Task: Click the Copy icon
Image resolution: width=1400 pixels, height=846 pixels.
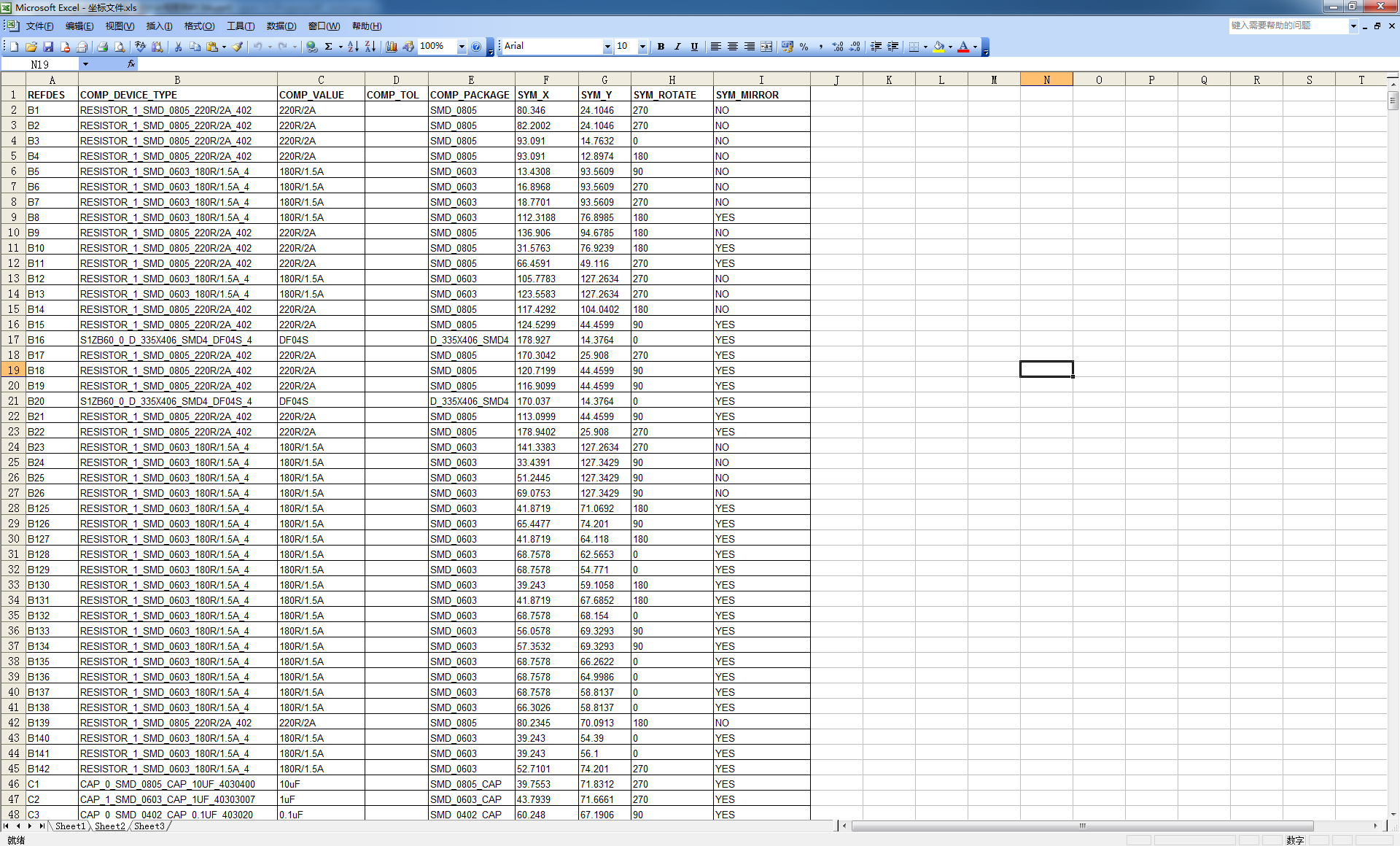Action: tap(195, 47)
